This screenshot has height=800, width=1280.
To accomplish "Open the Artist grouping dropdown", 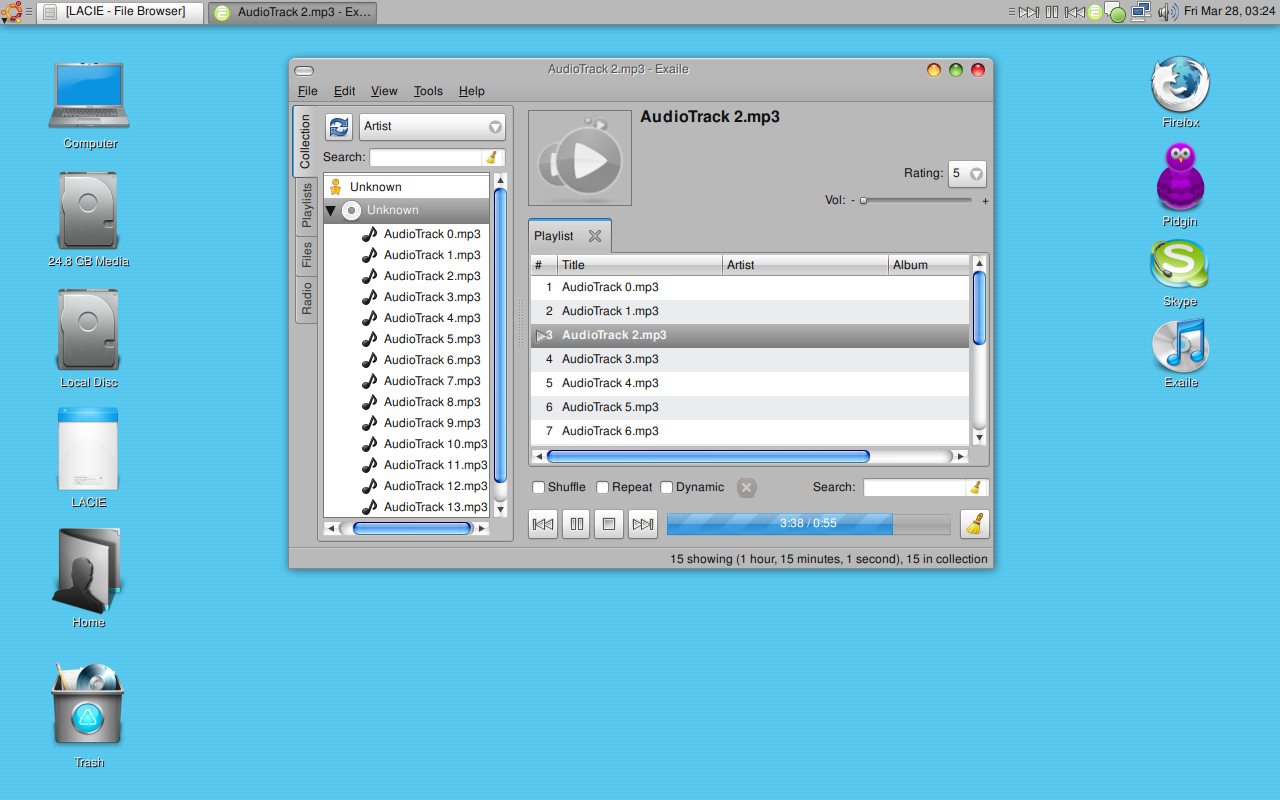I will (432, 127).
